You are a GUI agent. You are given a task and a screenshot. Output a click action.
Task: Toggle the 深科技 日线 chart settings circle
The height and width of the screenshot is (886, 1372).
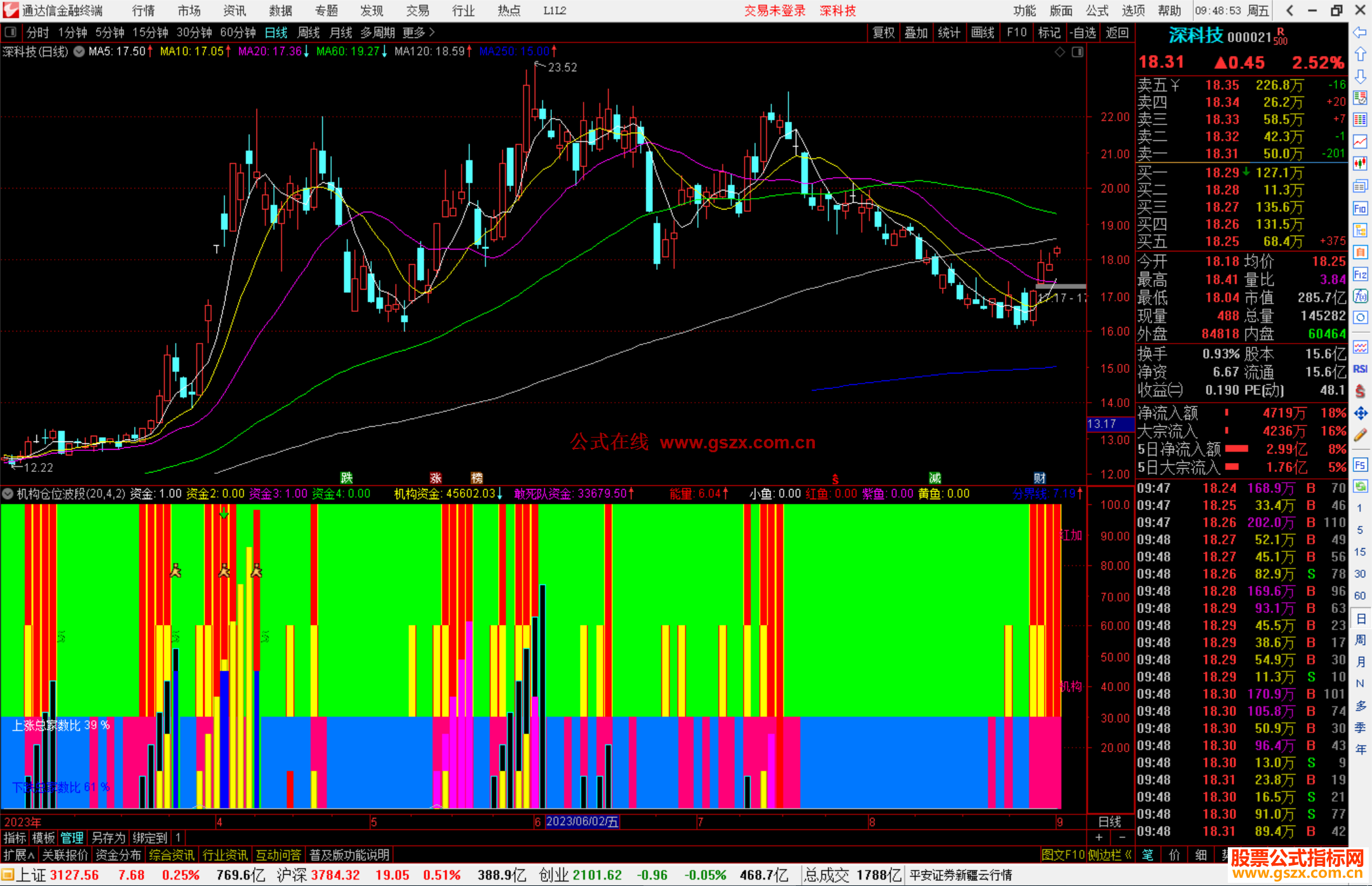pos(79,51)
